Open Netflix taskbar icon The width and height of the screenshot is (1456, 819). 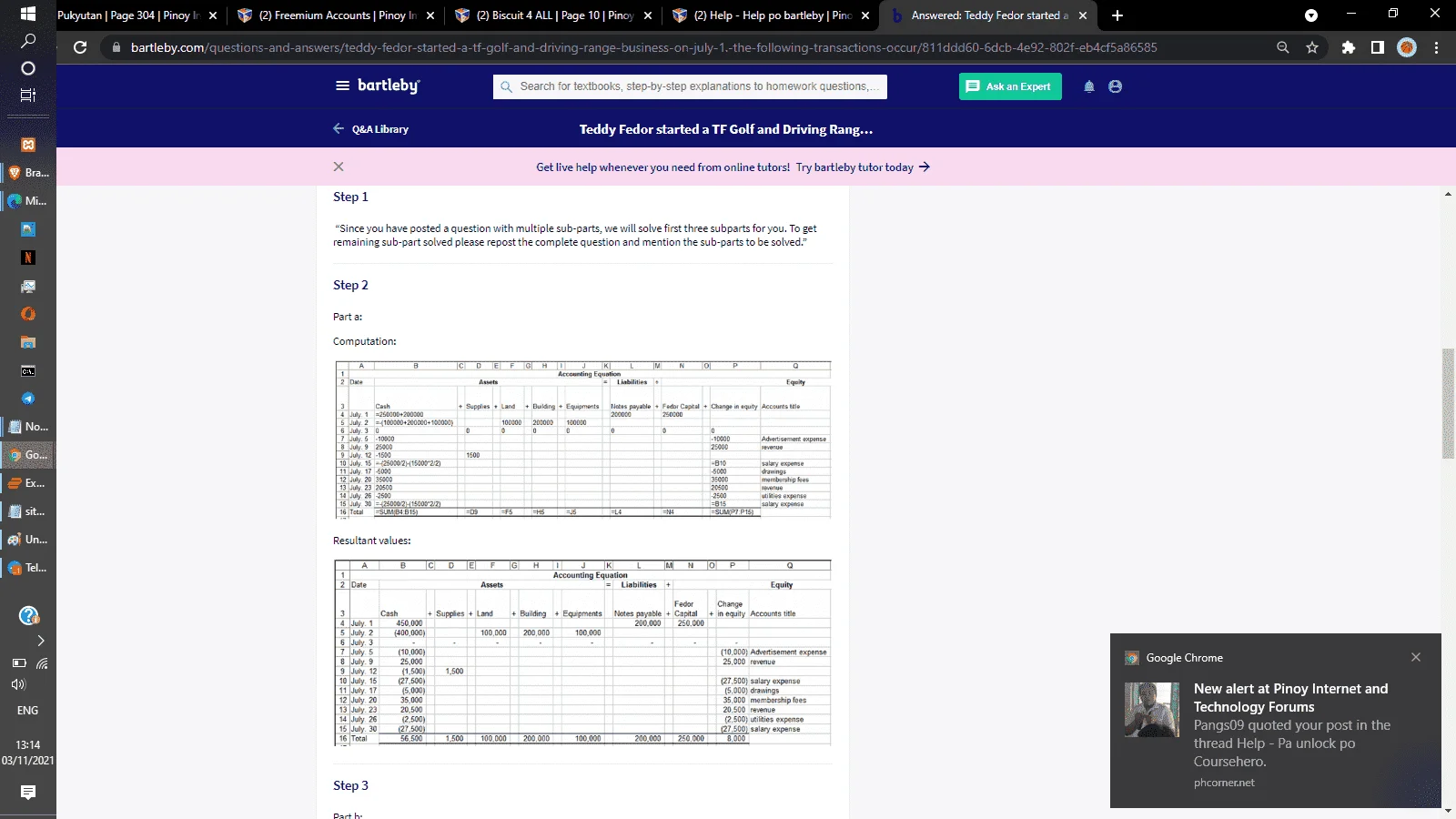coord(28,258)
